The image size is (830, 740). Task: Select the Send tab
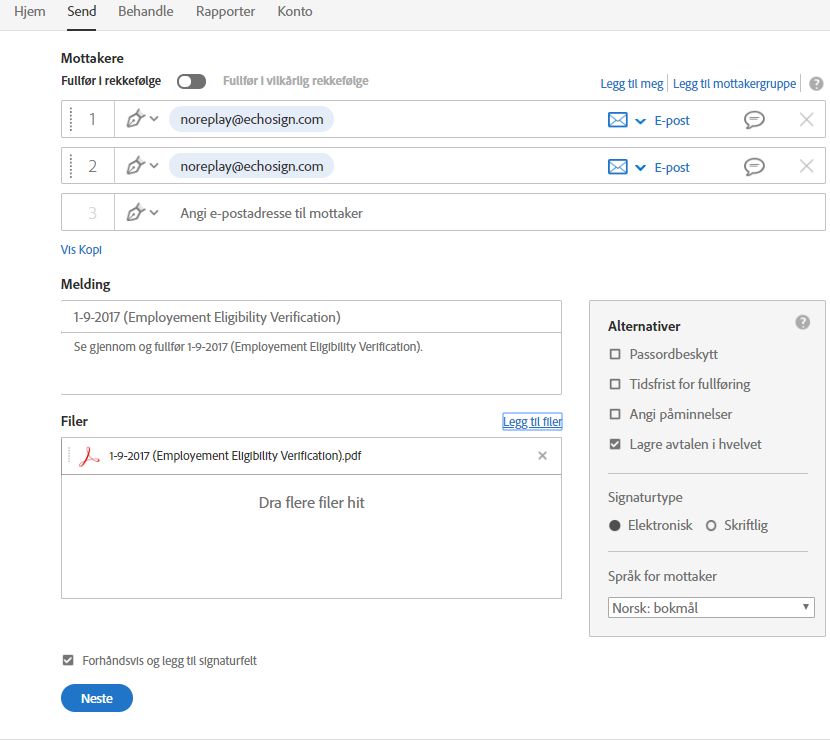click(x=82, y=11)
